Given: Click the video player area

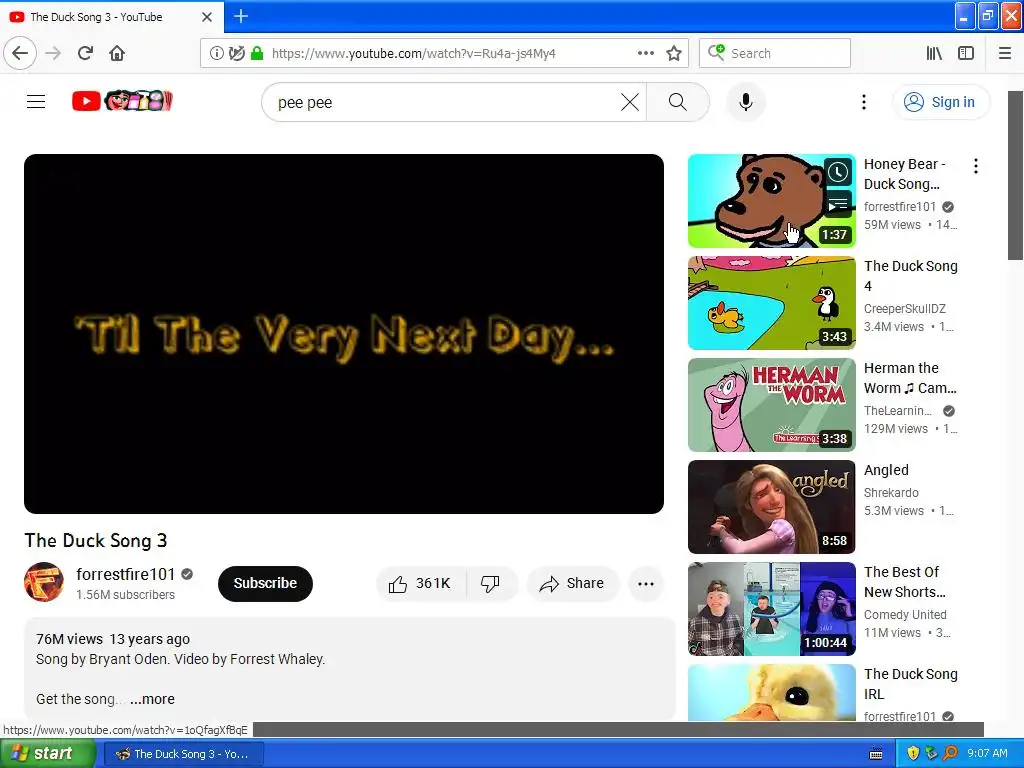Looking at the screenshot, I should (x=344, y=334).
